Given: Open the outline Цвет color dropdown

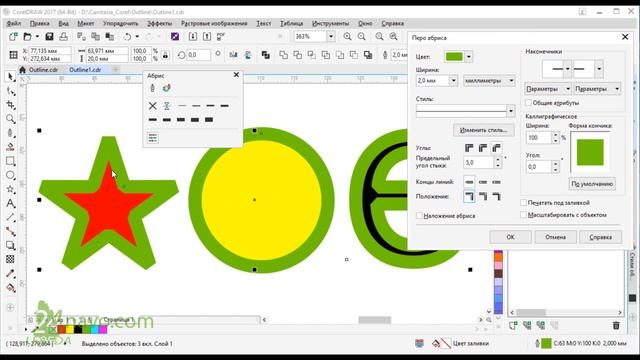Looking at the screenshot, I should 469,57.
